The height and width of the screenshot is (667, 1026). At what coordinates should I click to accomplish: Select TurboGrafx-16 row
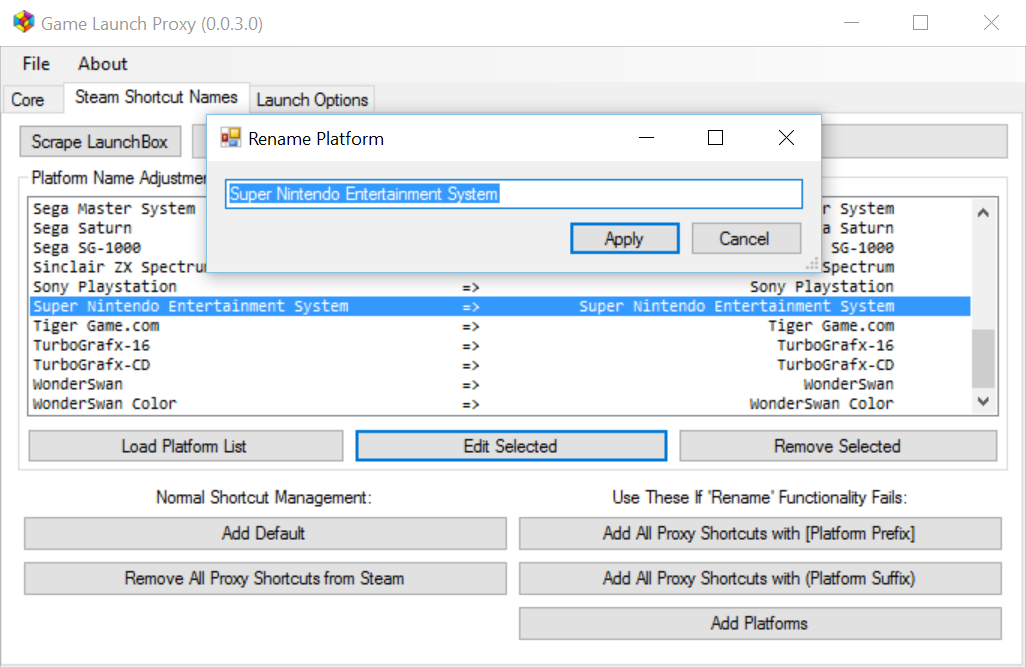point(500,345)
